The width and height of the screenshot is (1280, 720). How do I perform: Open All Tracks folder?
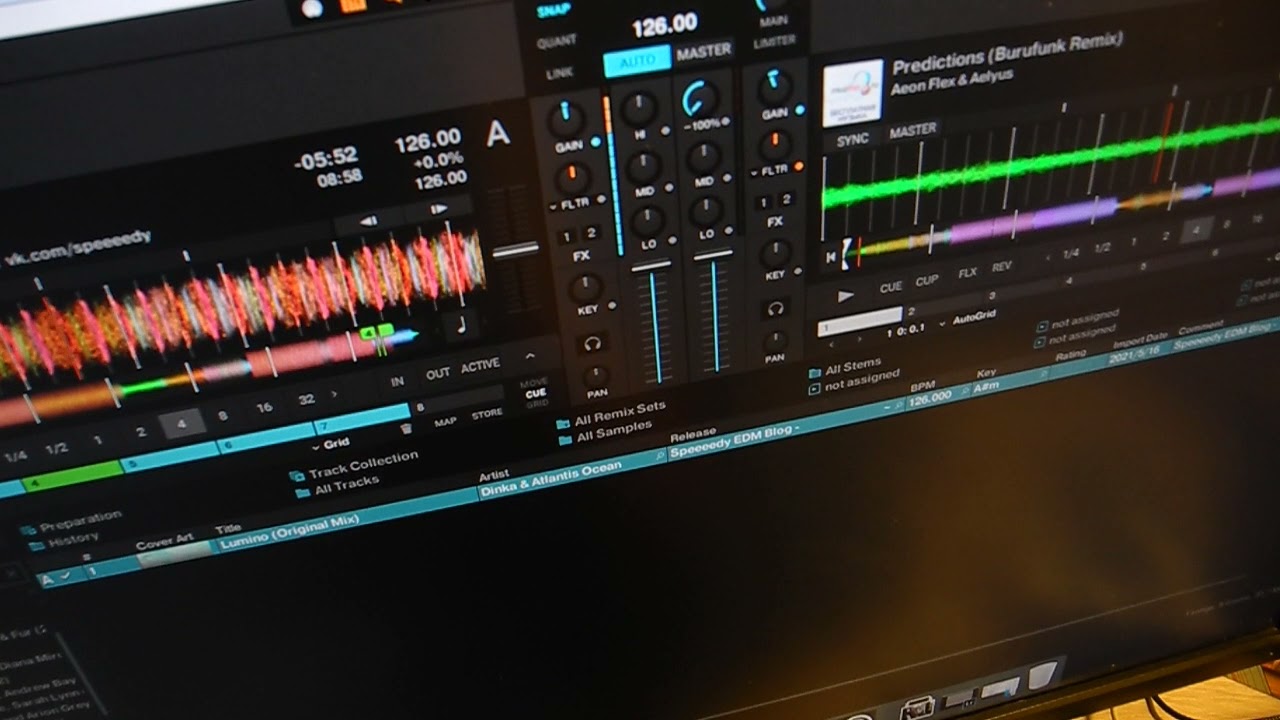point(337,488)
